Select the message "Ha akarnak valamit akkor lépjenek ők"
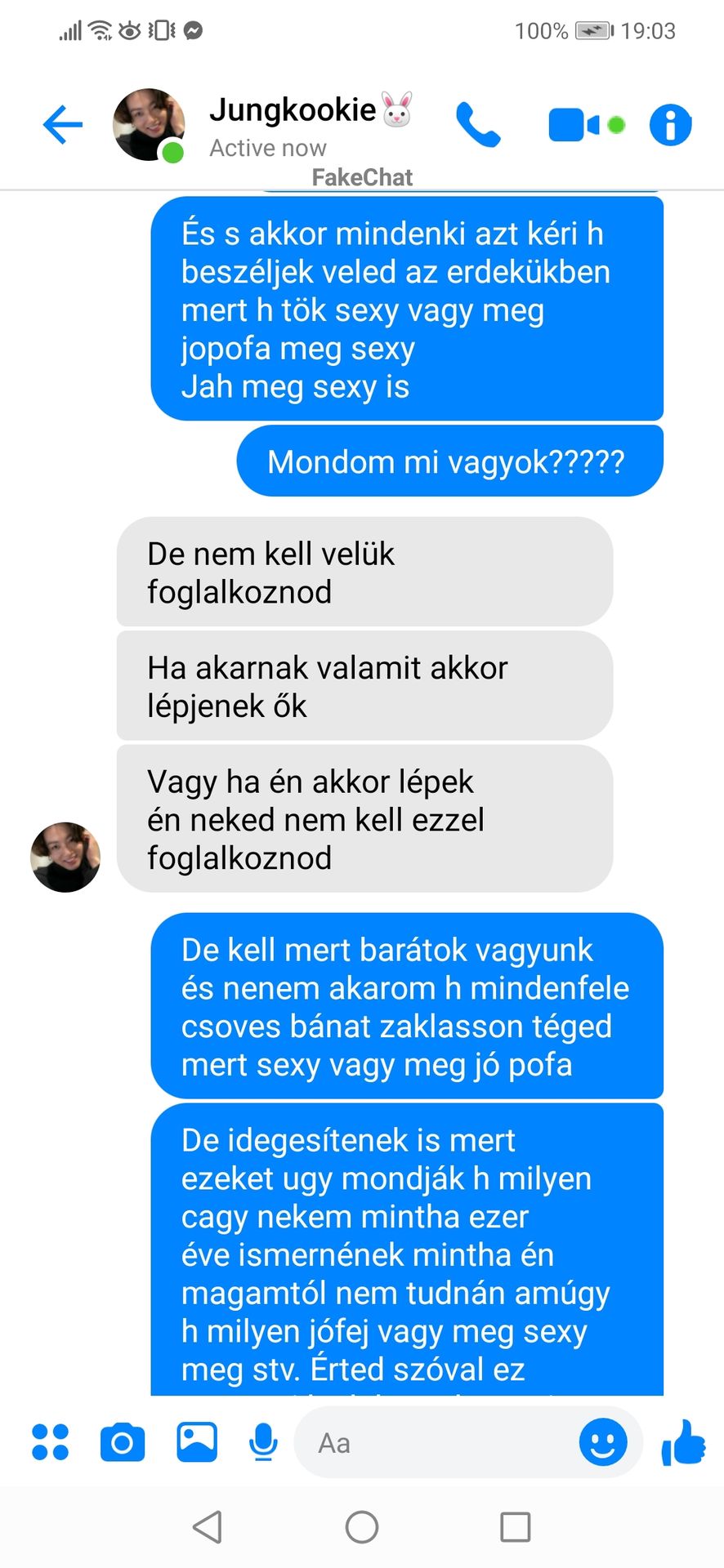Viewport: 724px width, 1568px height. pos(364,686)
